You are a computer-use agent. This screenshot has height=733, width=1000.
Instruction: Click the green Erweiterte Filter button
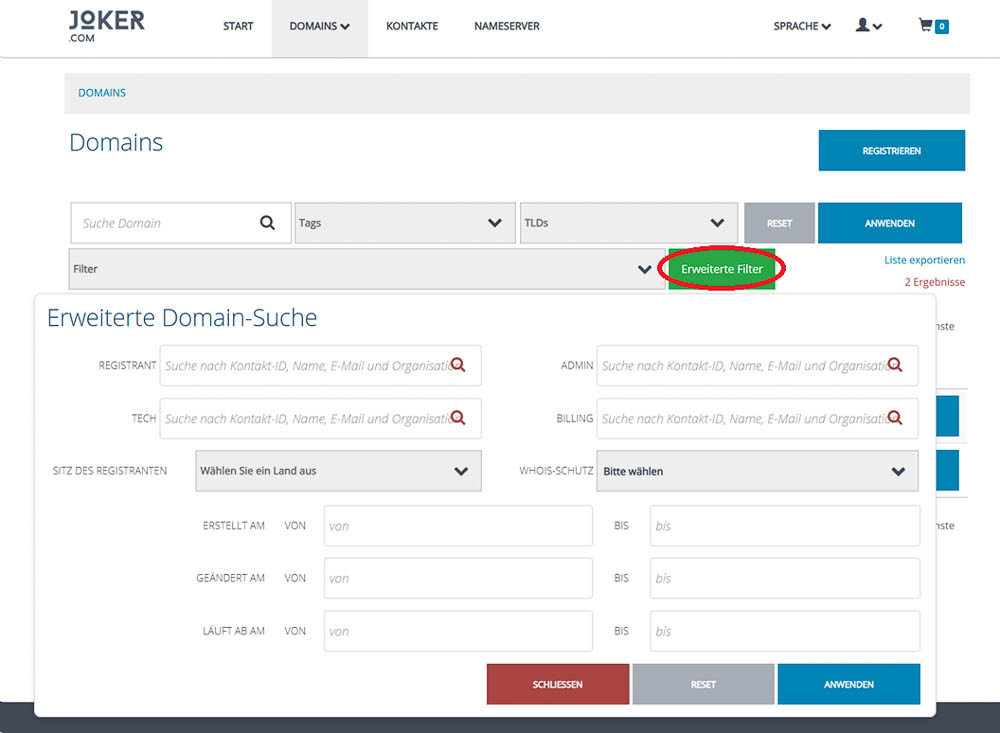coord(722,269)
